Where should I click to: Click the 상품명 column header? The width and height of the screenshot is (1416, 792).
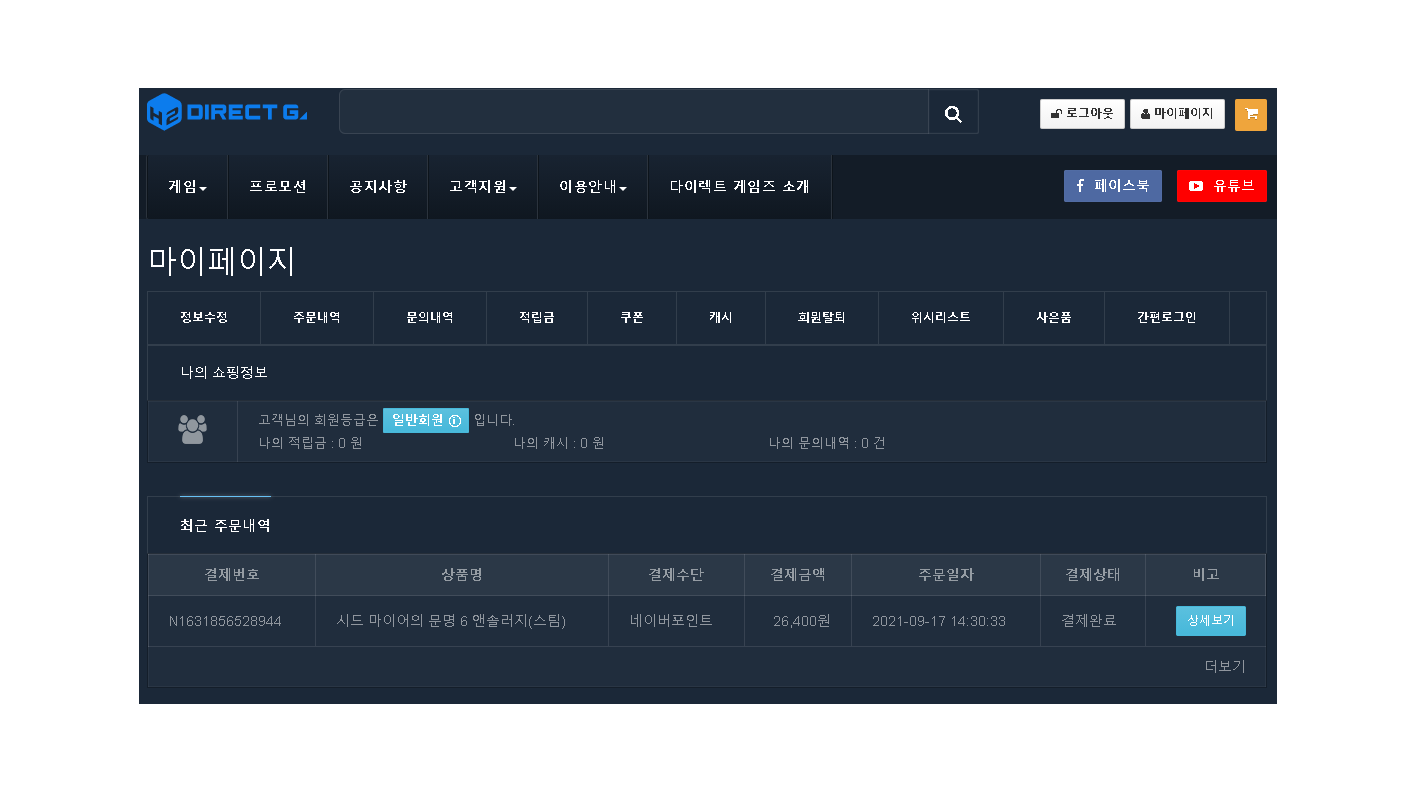(x=462, y=575)
